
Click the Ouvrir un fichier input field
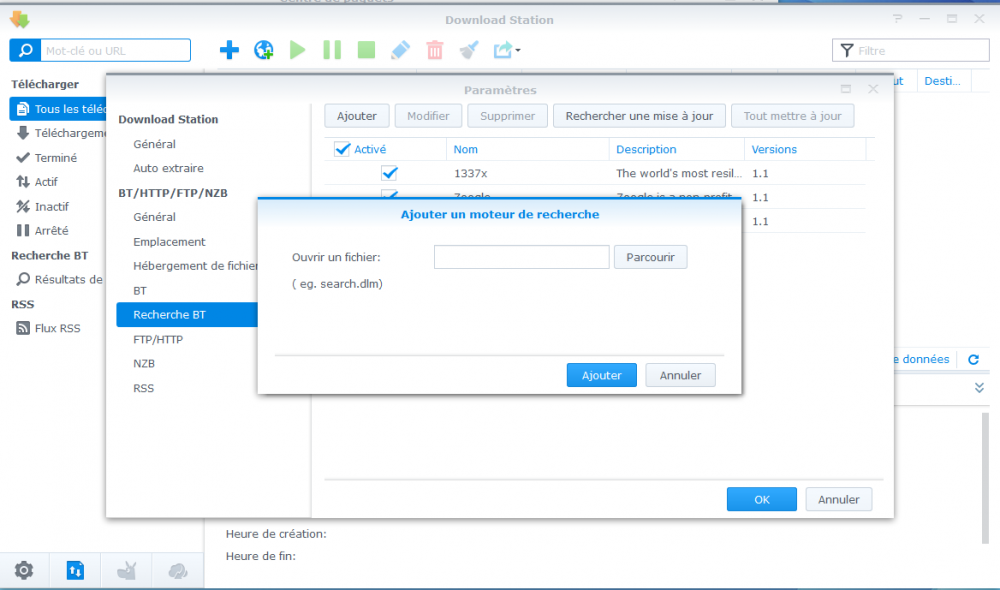pos(522,257)
